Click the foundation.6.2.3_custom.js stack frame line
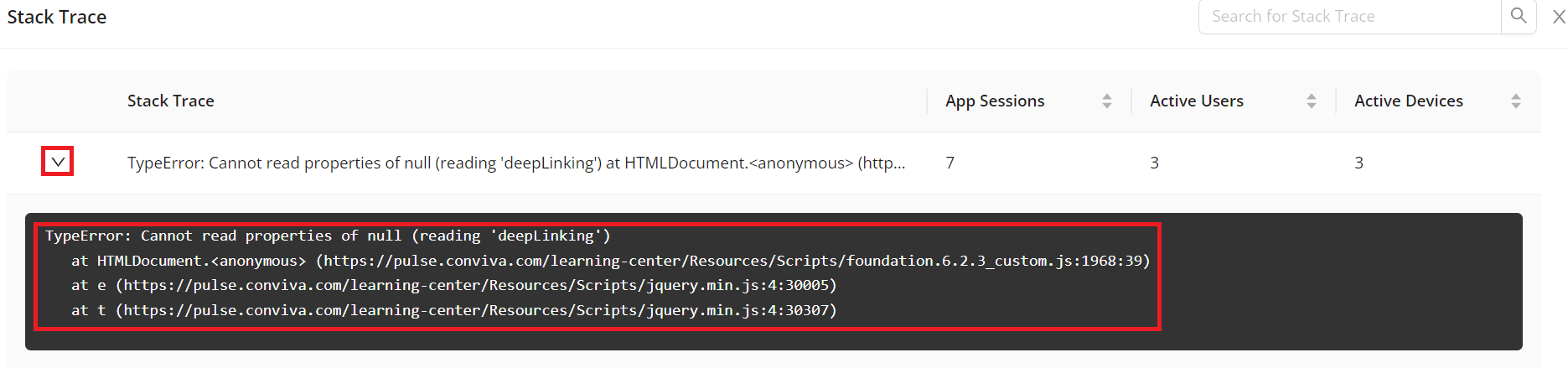The height and width of the screenshot is (368, 1568). click(x=610, y=262)
